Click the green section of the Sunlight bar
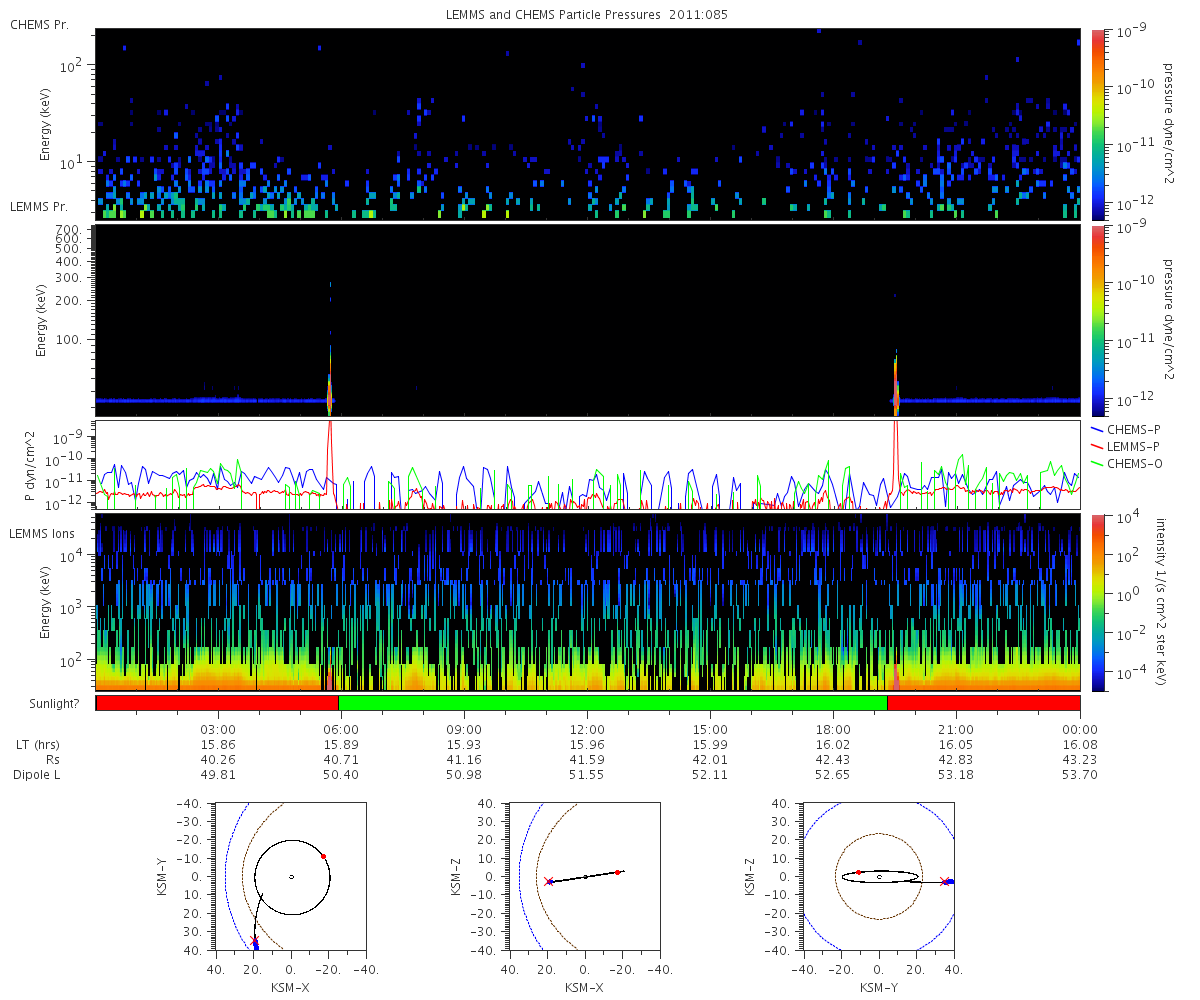Image resolution: width=1200 pixels, height=1000 pixels. (613, 703)
